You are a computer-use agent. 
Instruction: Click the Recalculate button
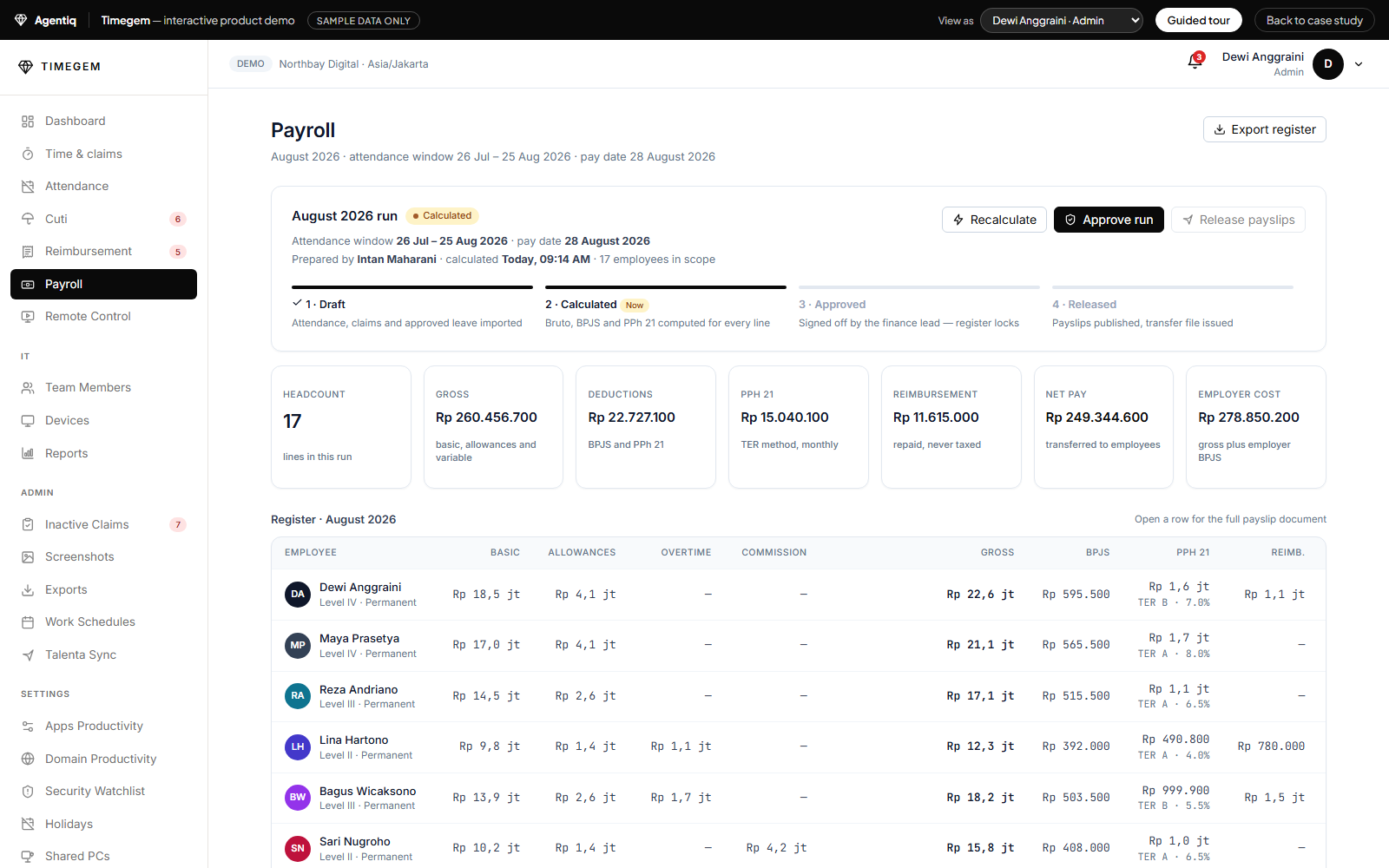point(994,220)
